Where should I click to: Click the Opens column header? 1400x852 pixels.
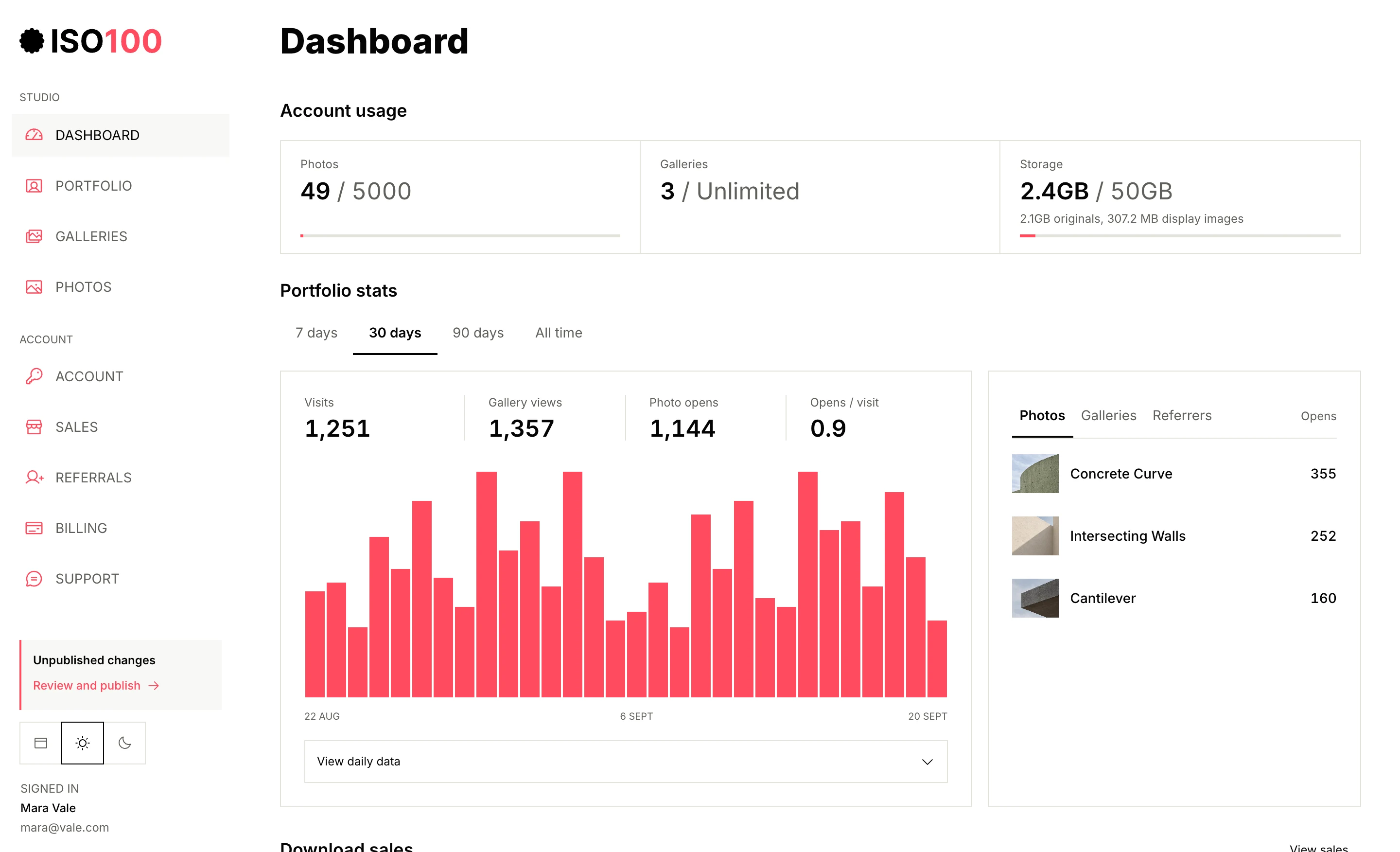pos(1318,416)
